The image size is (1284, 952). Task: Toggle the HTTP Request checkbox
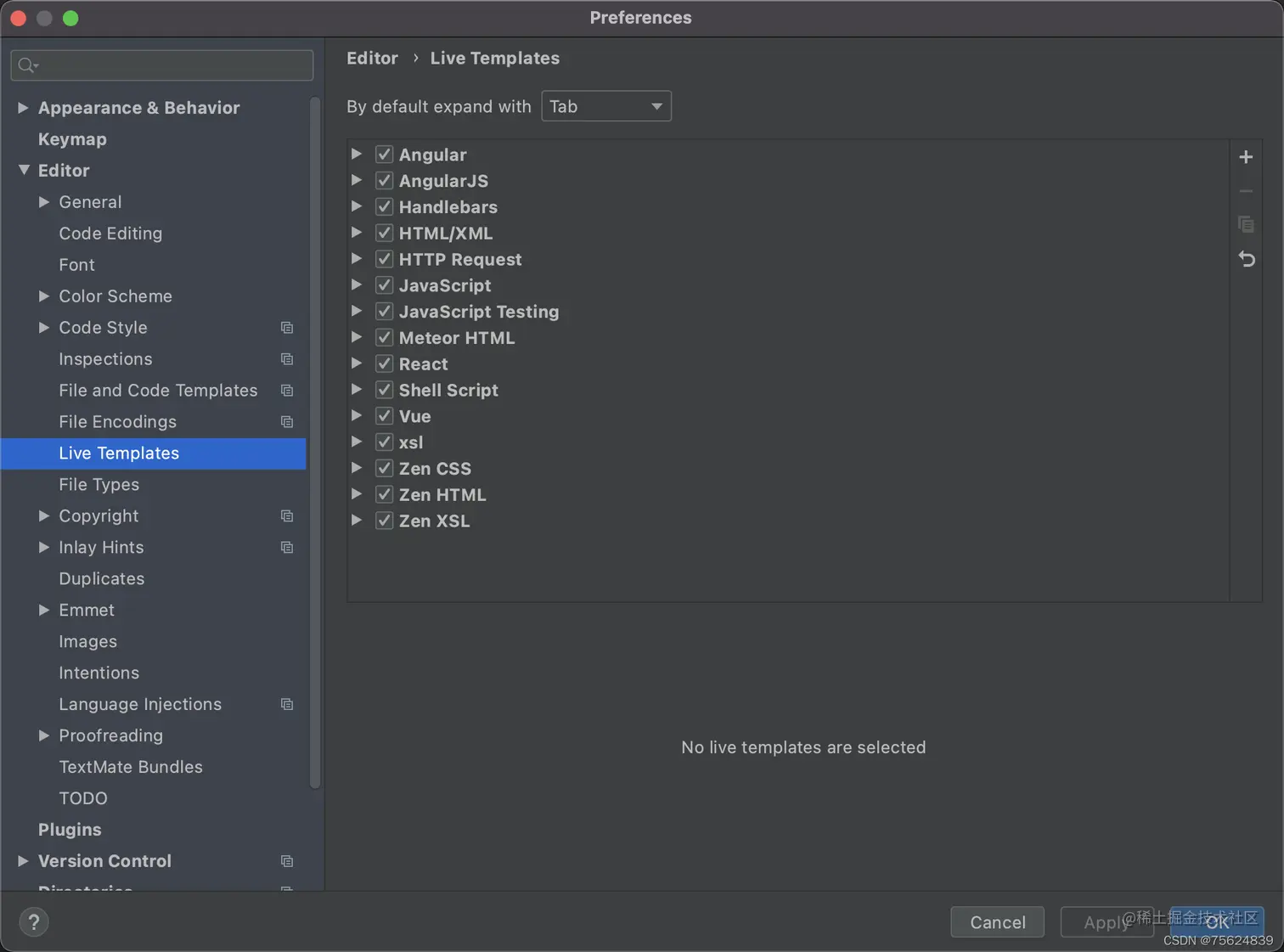(x=385, y=259)
